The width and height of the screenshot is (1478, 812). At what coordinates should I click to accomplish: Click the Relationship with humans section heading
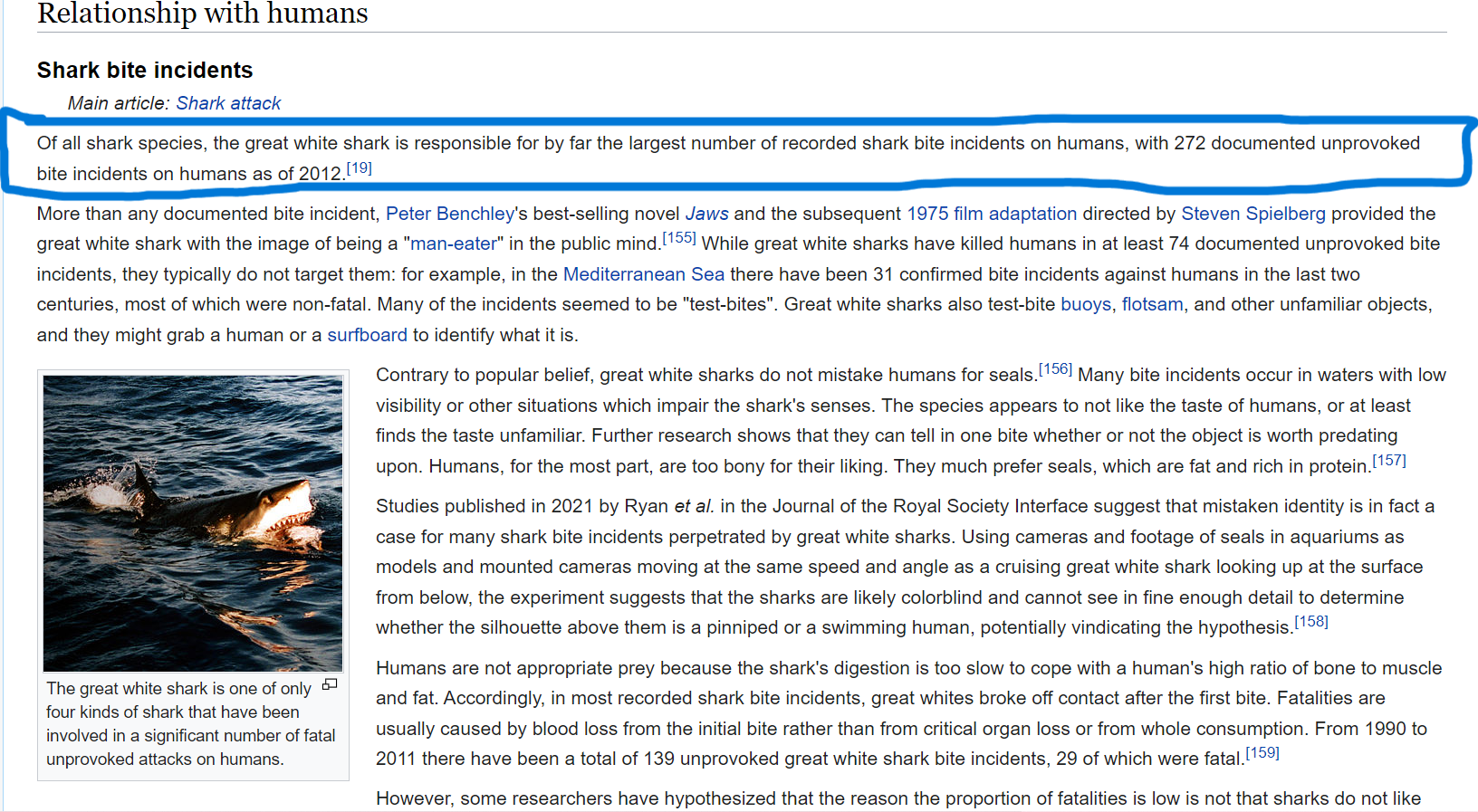click(203, 13)
